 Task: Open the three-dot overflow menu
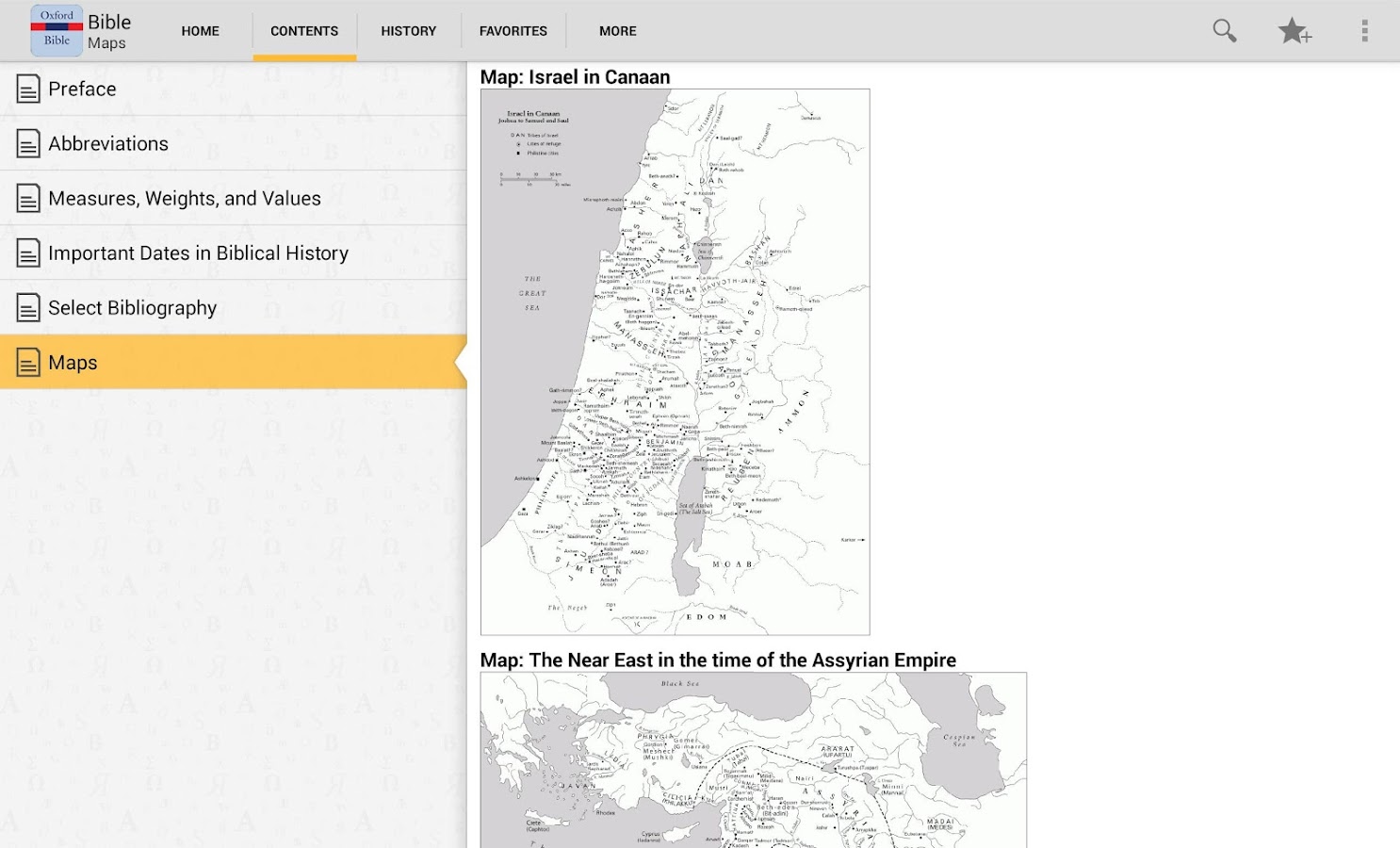click(1364, 31)
